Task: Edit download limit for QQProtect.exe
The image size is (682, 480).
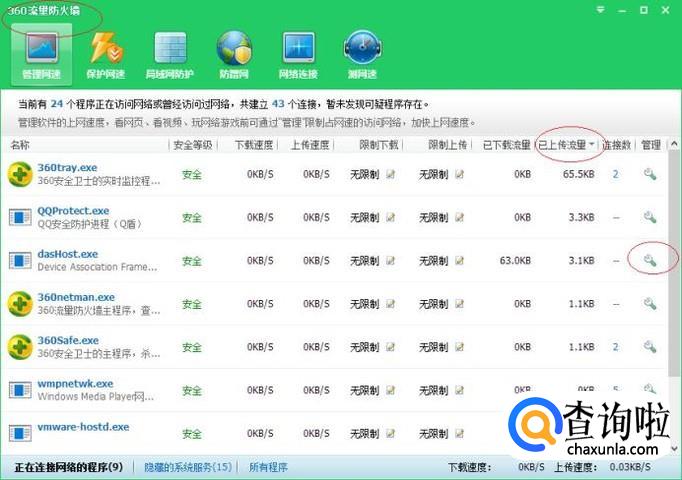Action: [391, 217]
